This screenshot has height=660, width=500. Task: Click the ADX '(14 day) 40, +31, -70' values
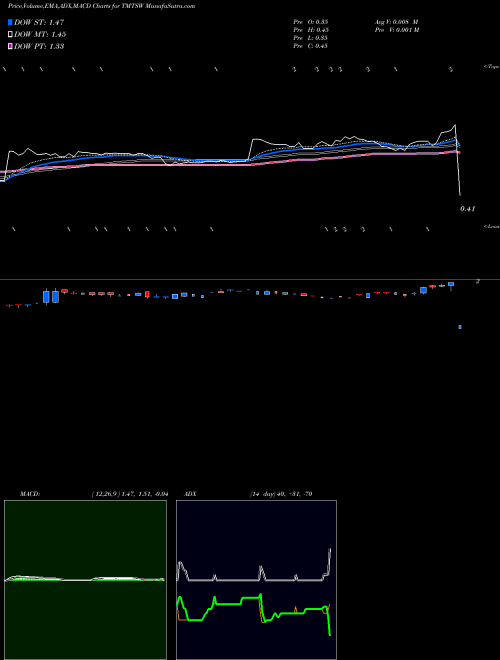[281, 494]
